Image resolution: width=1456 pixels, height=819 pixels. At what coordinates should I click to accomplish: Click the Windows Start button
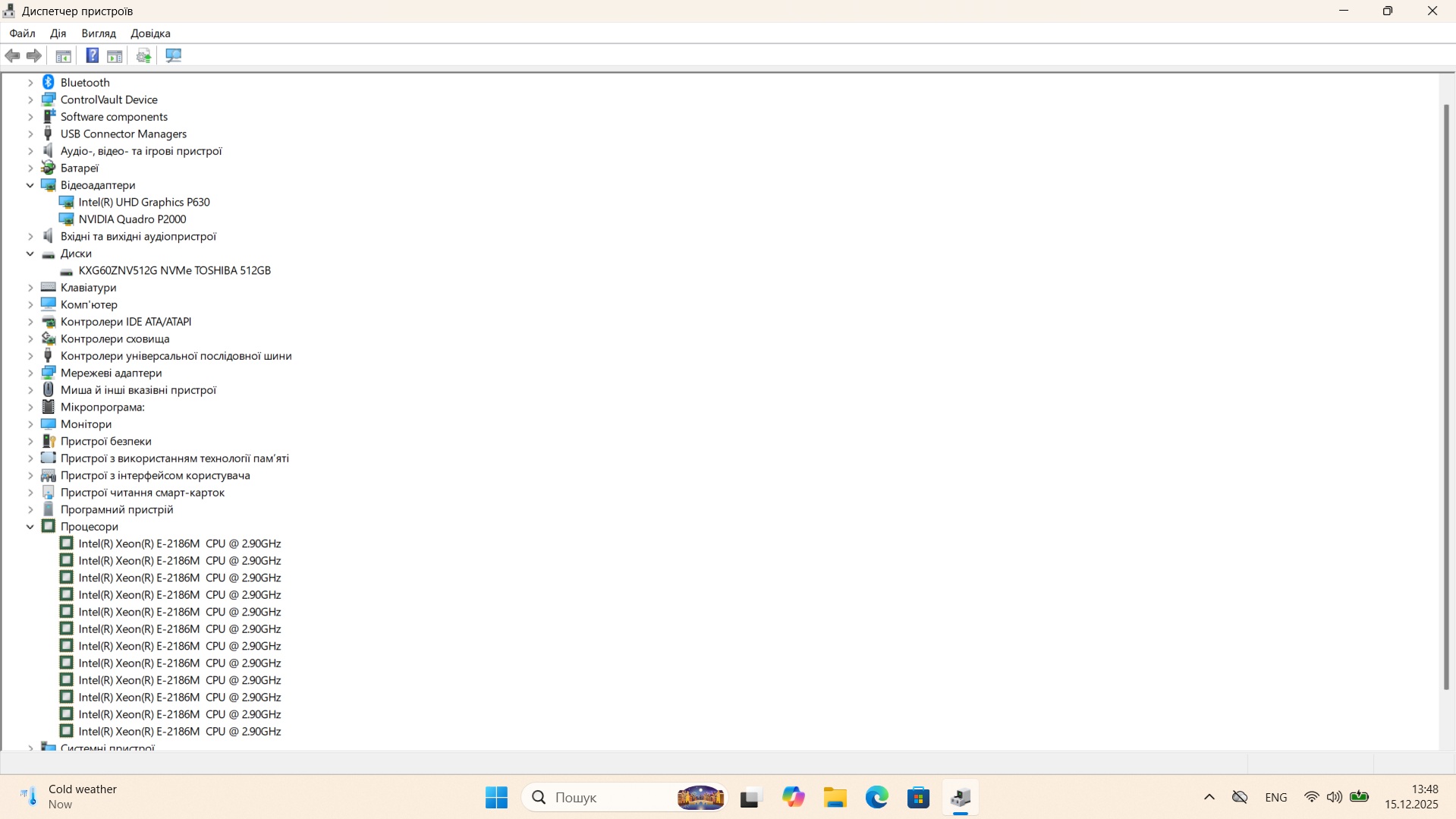pos(496,798)
